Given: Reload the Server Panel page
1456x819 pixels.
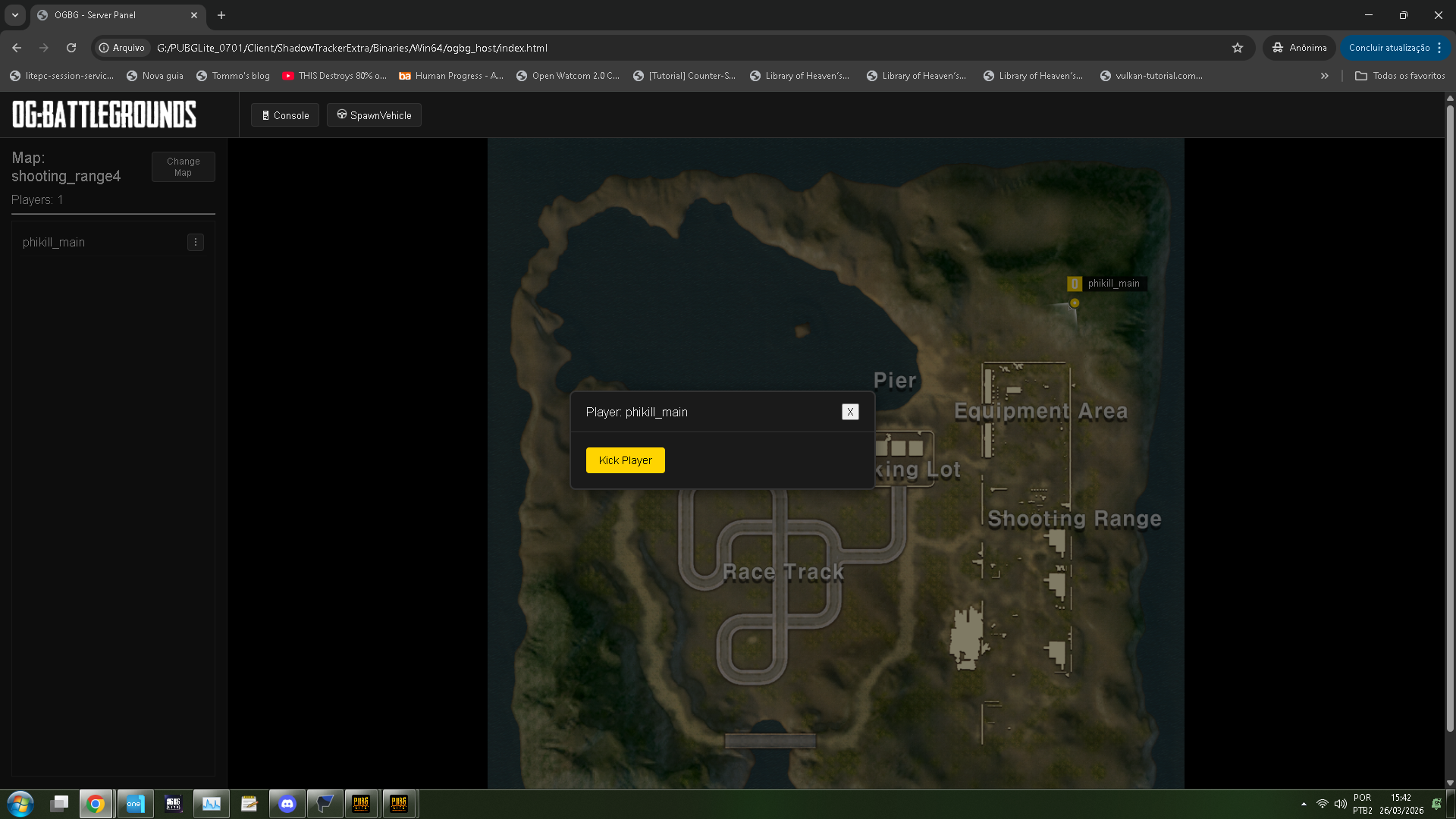Looking at the screenshot, I should 71,48.
